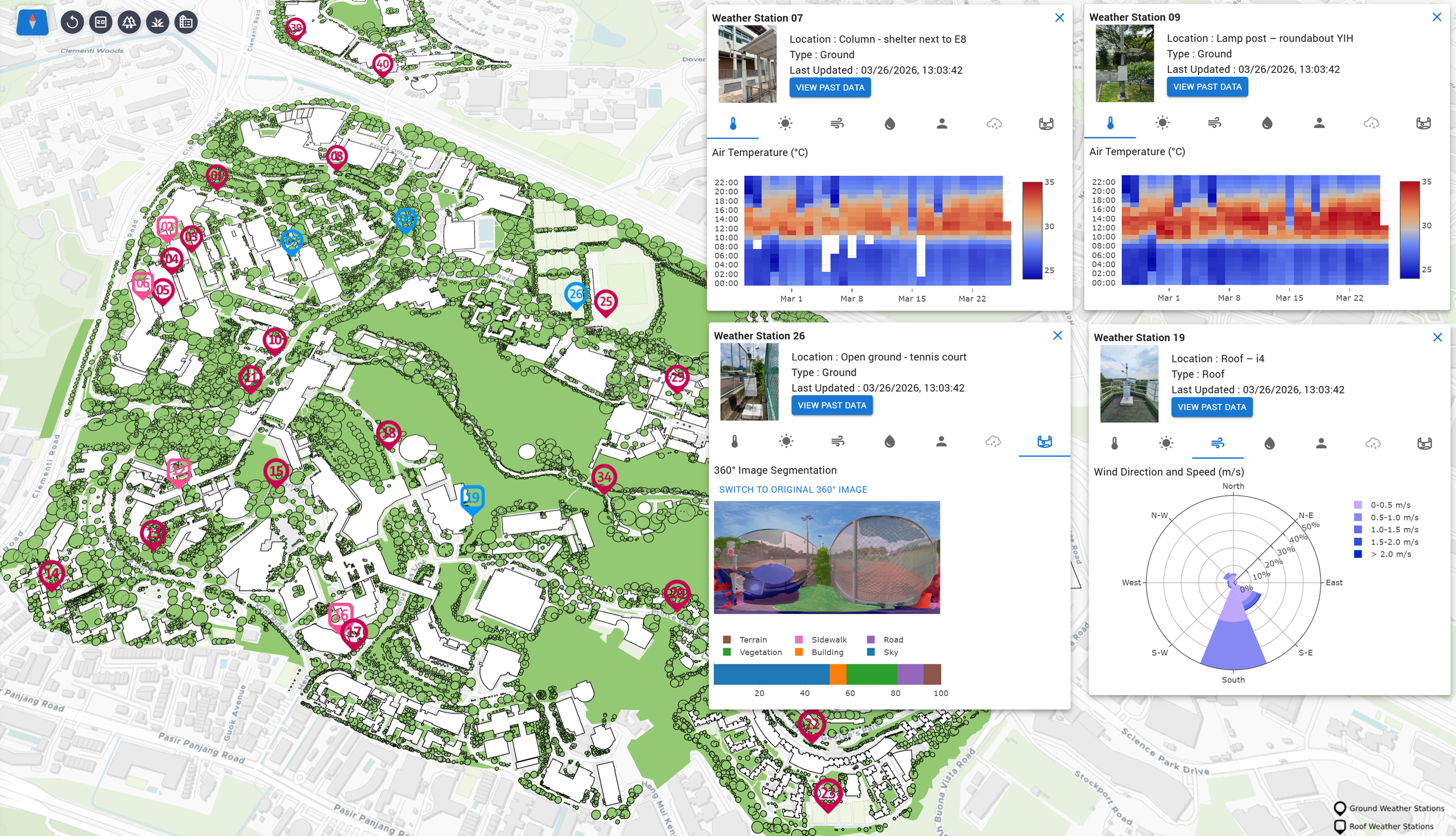Screen dimensions: 1456x836
Task: Click VIEW PAST DATA for Station 26
Action: (832, 405)
